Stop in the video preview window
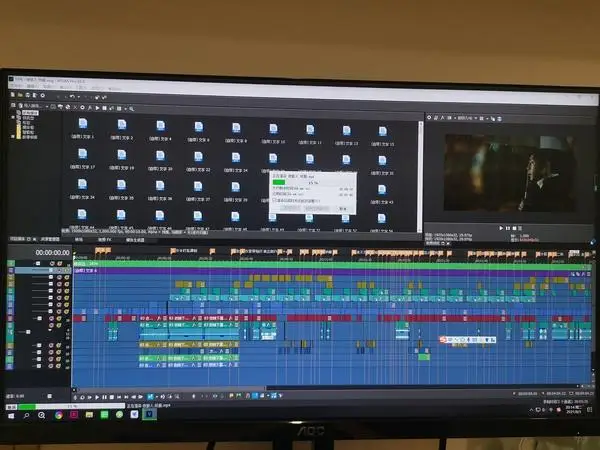Screen dimensions: 600x450 tap(514, 228)
